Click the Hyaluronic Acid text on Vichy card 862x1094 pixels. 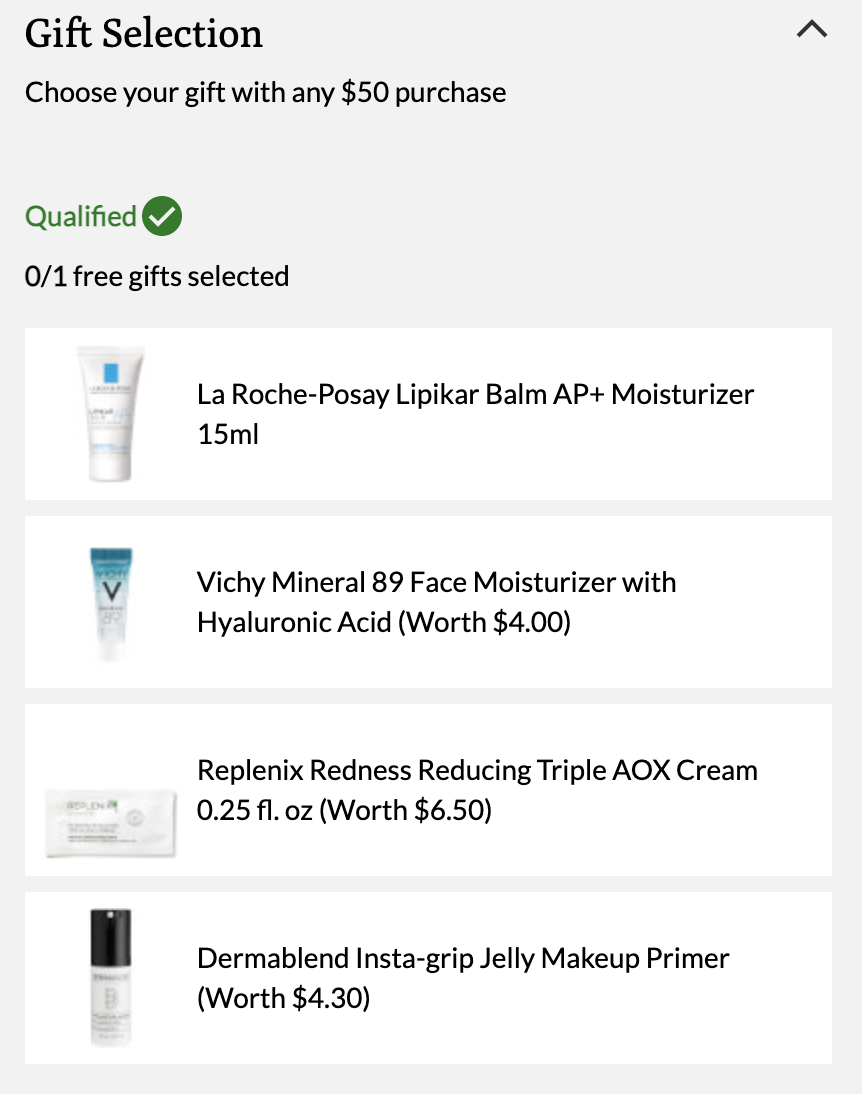point(295,622)
